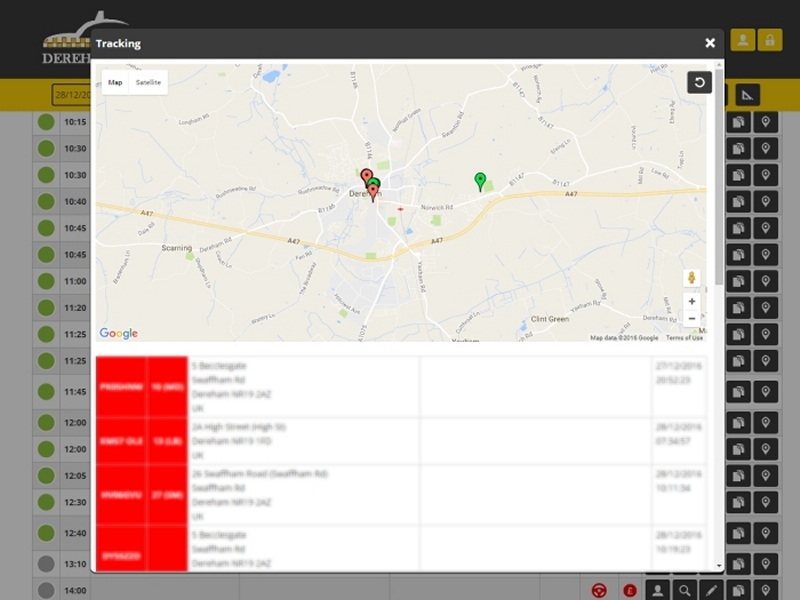This screenshot has width=800, height=600.
Task: Click the padlock icon in header
Action: click(x=769, y=40)
